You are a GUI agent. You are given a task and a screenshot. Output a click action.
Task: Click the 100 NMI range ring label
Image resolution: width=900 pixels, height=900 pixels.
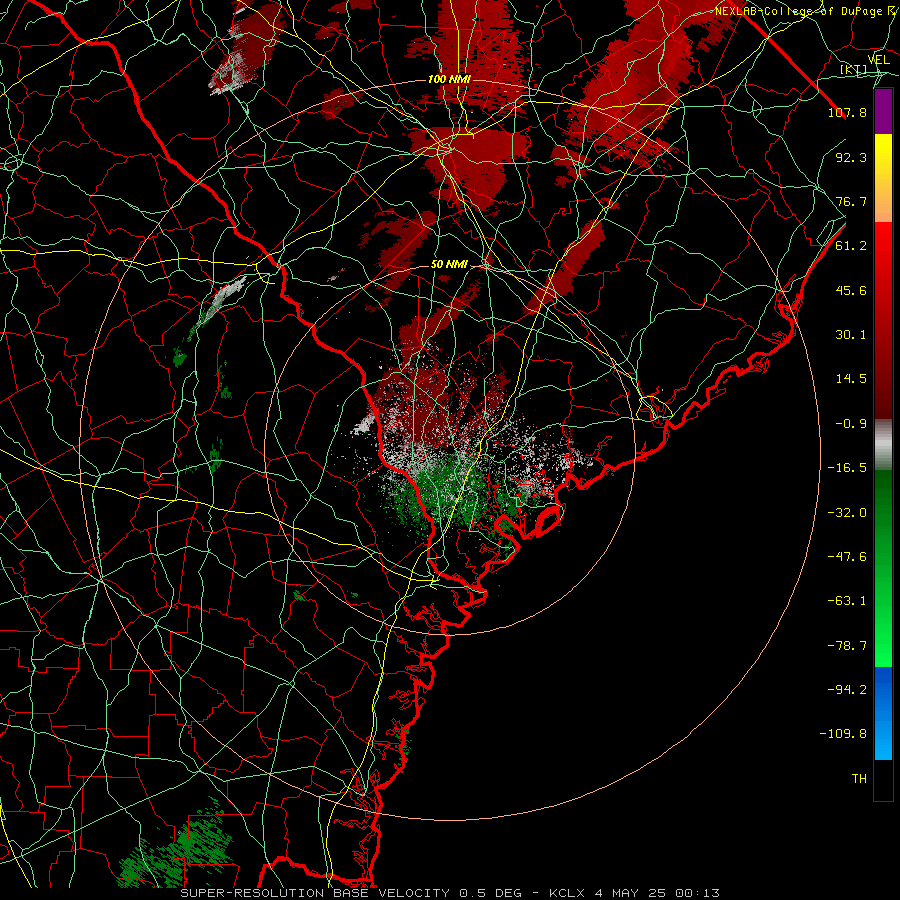tap(449, 79)
